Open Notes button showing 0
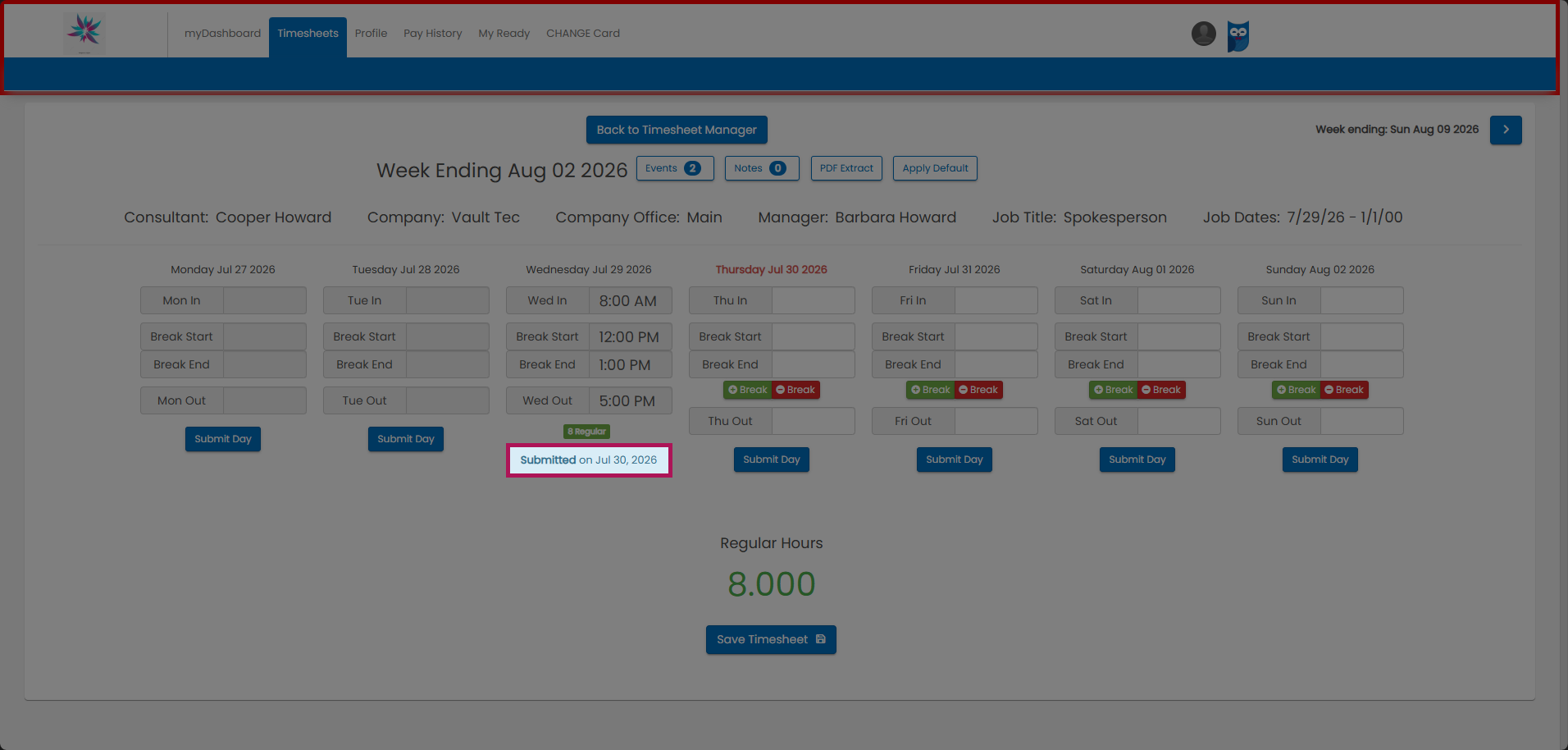The width and height of the screenshot is (1568, 750). pyautogui.click(x=762, y=168)
